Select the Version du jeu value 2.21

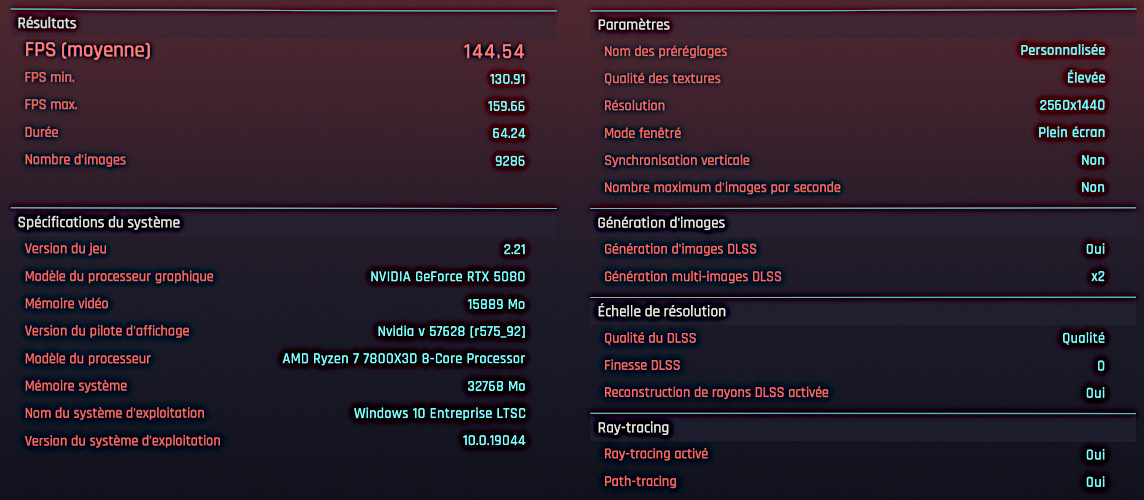click(x=514, y=249)
